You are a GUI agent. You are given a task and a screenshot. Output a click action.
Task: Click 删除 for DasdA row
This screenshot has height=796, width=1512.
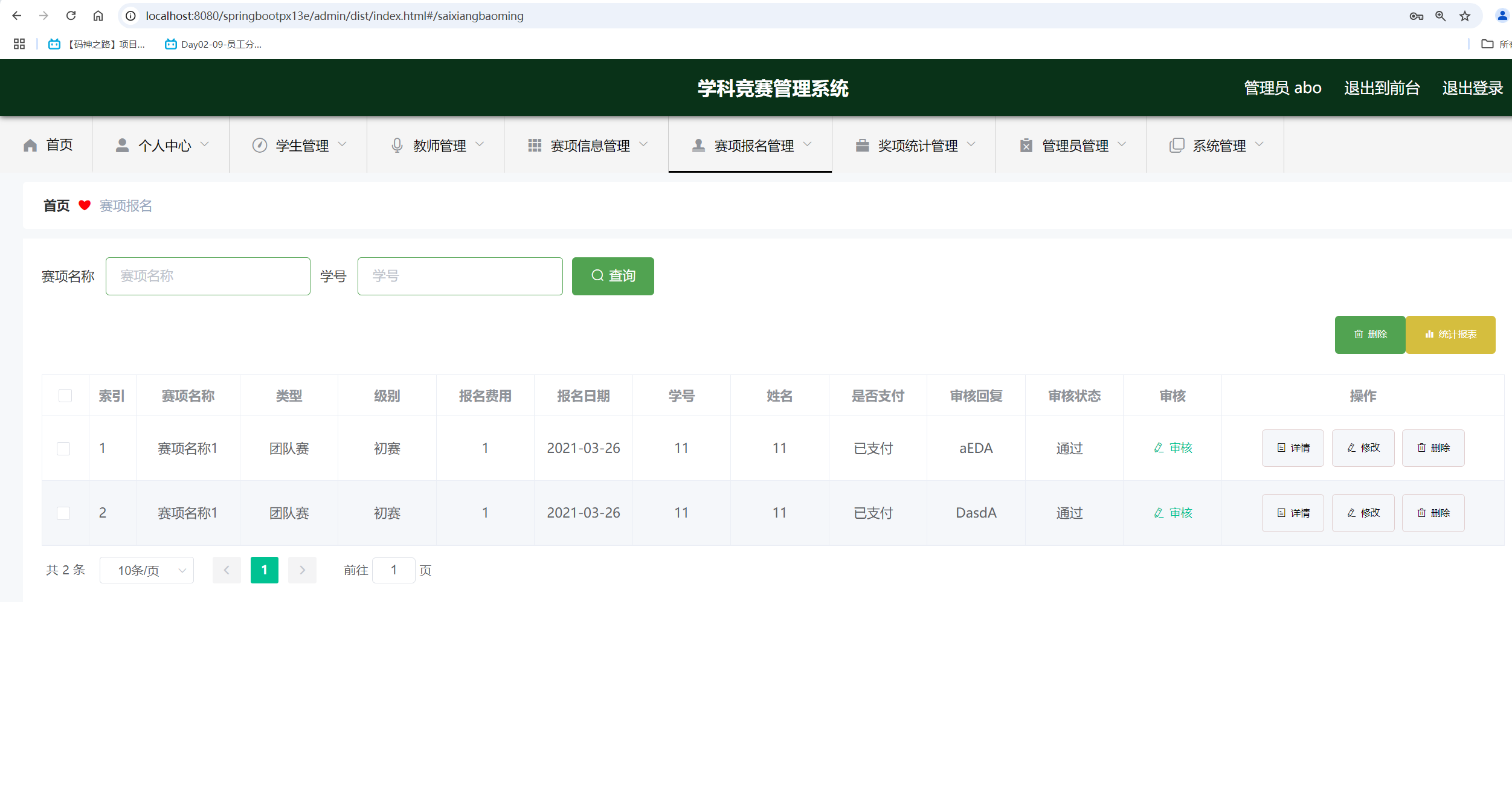coord(1433,513)
